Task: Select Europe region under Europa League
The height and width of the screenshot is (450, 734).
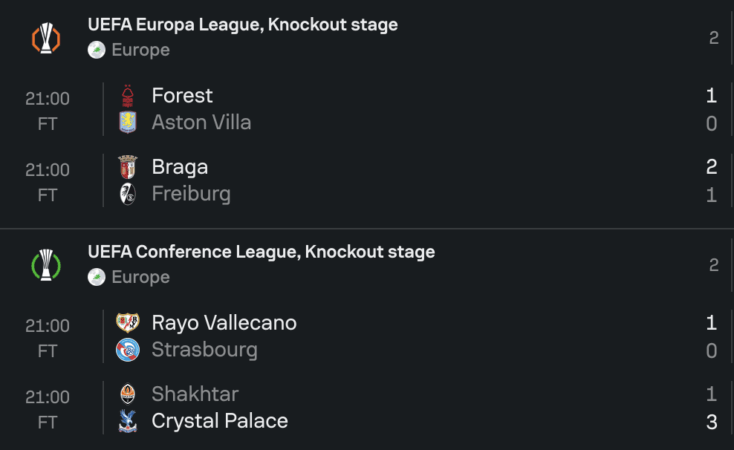Action: point(140,50)
